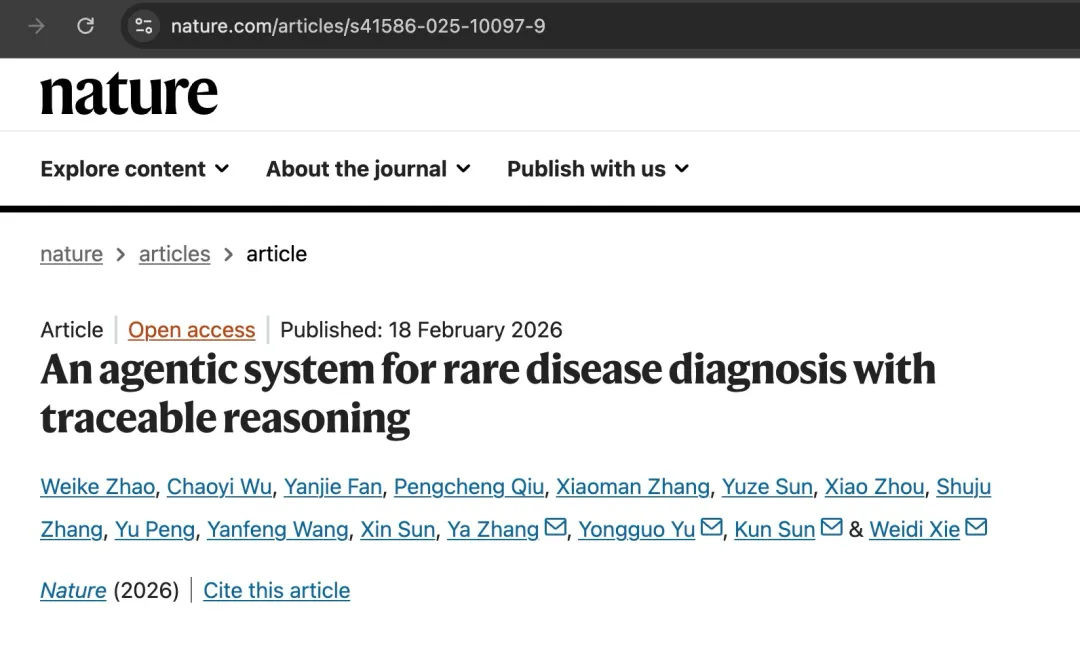Click the envelope icon beside Weidi Xie
The width and height of the screenshot is (1080, 657).
coord(976,528)
